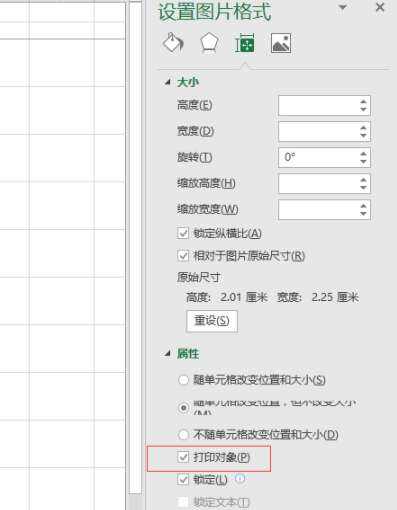Increase 旋转(T) with the up spinner

point(363,154)
